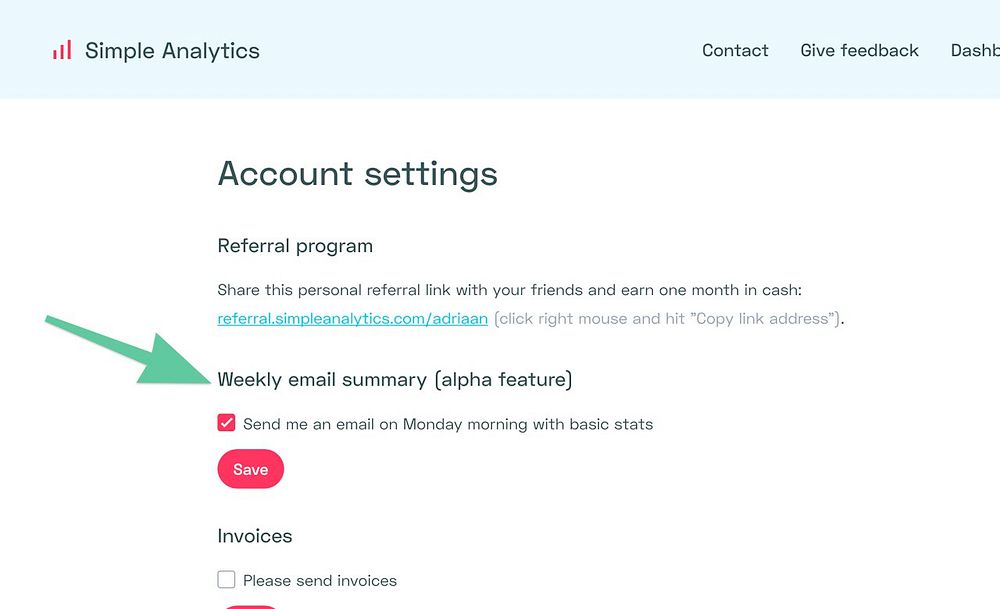This screenshot has height=609, width=1000.
Task: Enable the Please send invoices checkbox
Action: pyautogui.click(x=227, y=580)
